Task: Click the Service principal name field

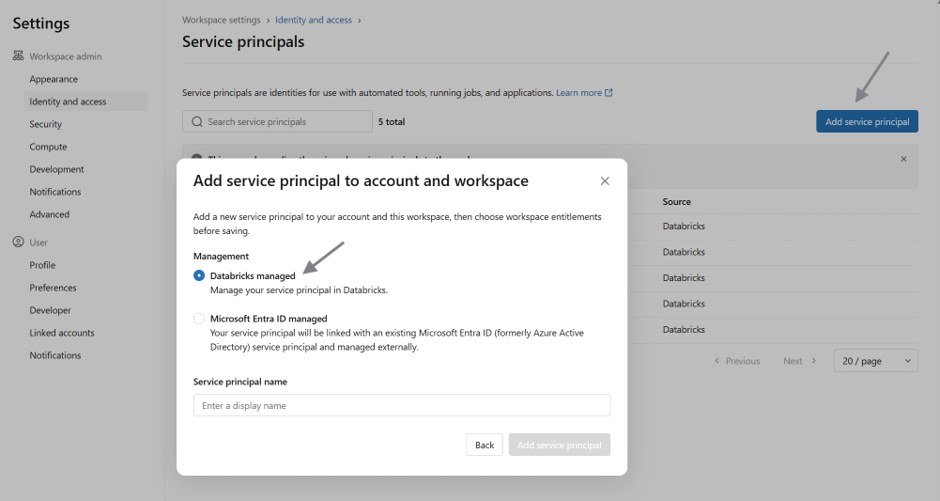Action: point(402,405)
